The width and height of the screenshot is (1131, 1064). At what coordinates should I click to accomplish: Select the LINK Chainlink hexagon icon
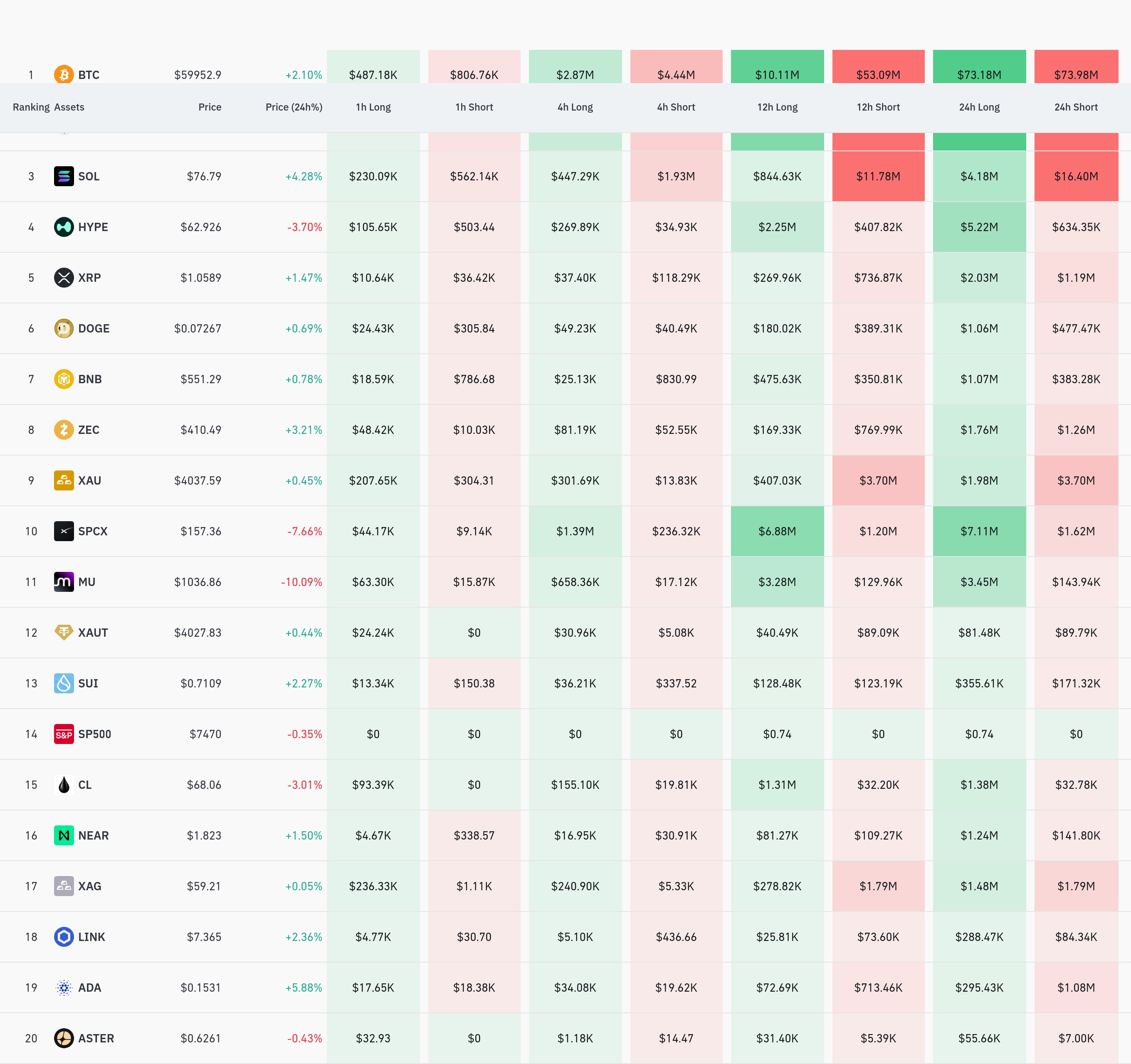point(64,937)
